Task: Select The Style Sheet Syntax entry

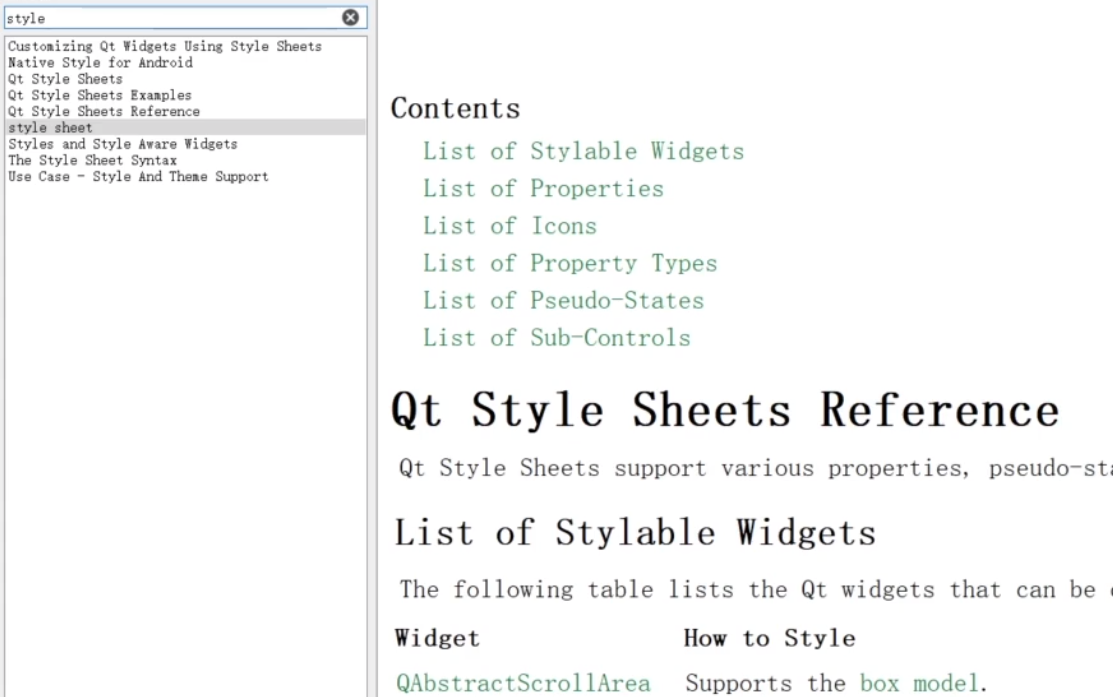Action: (92, 160)
